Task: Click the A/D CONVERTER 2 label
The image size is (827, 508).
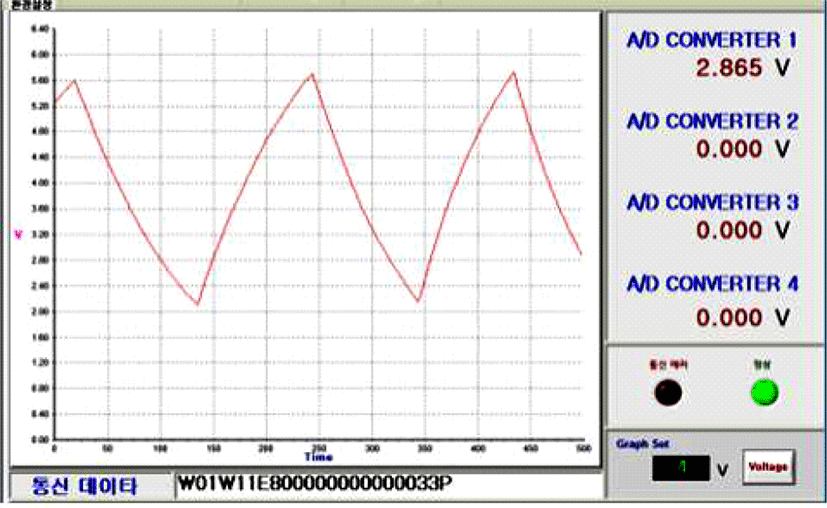Action: click(x=712, y=121)
